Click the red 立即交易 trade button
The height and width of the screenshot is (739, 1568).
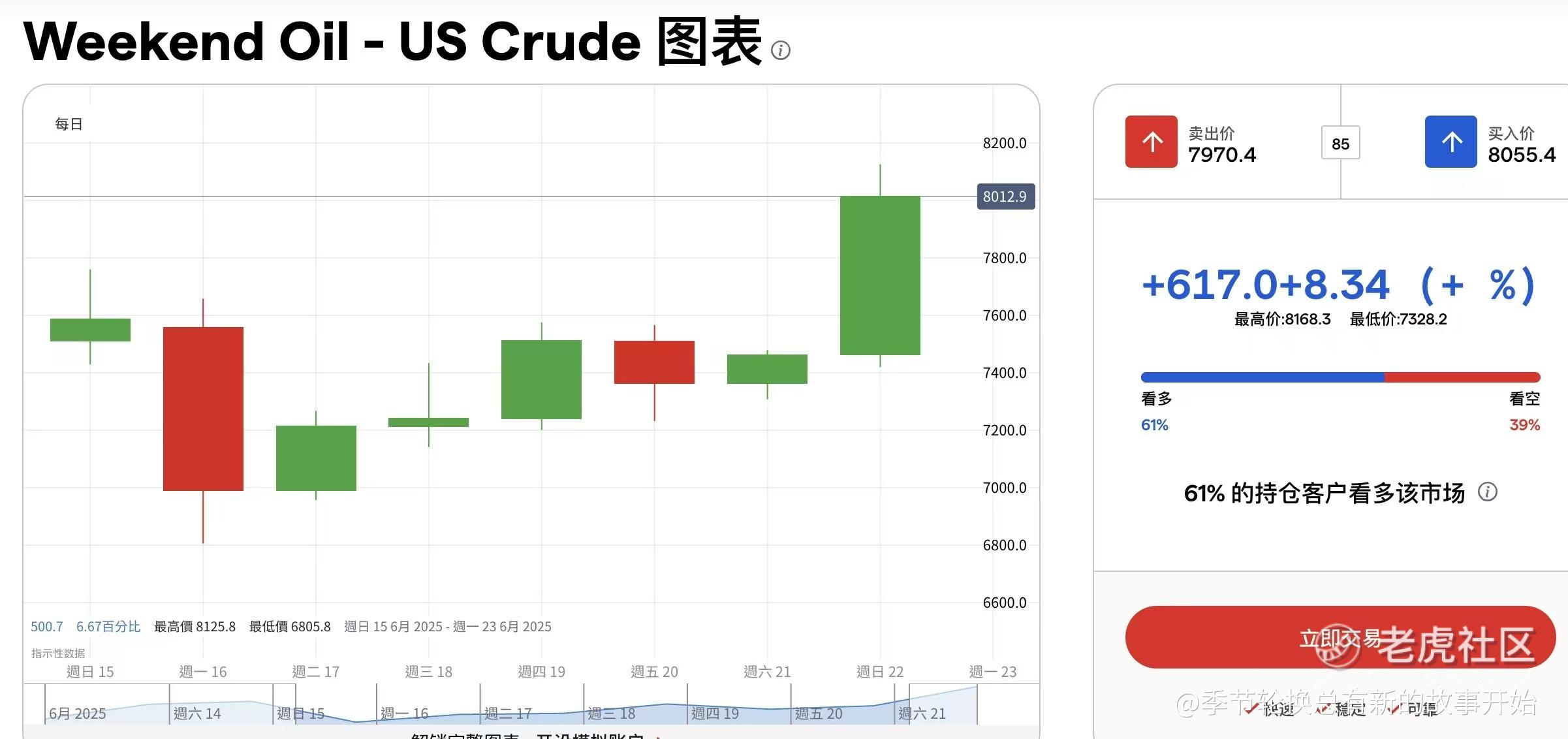coord(1340,637)
